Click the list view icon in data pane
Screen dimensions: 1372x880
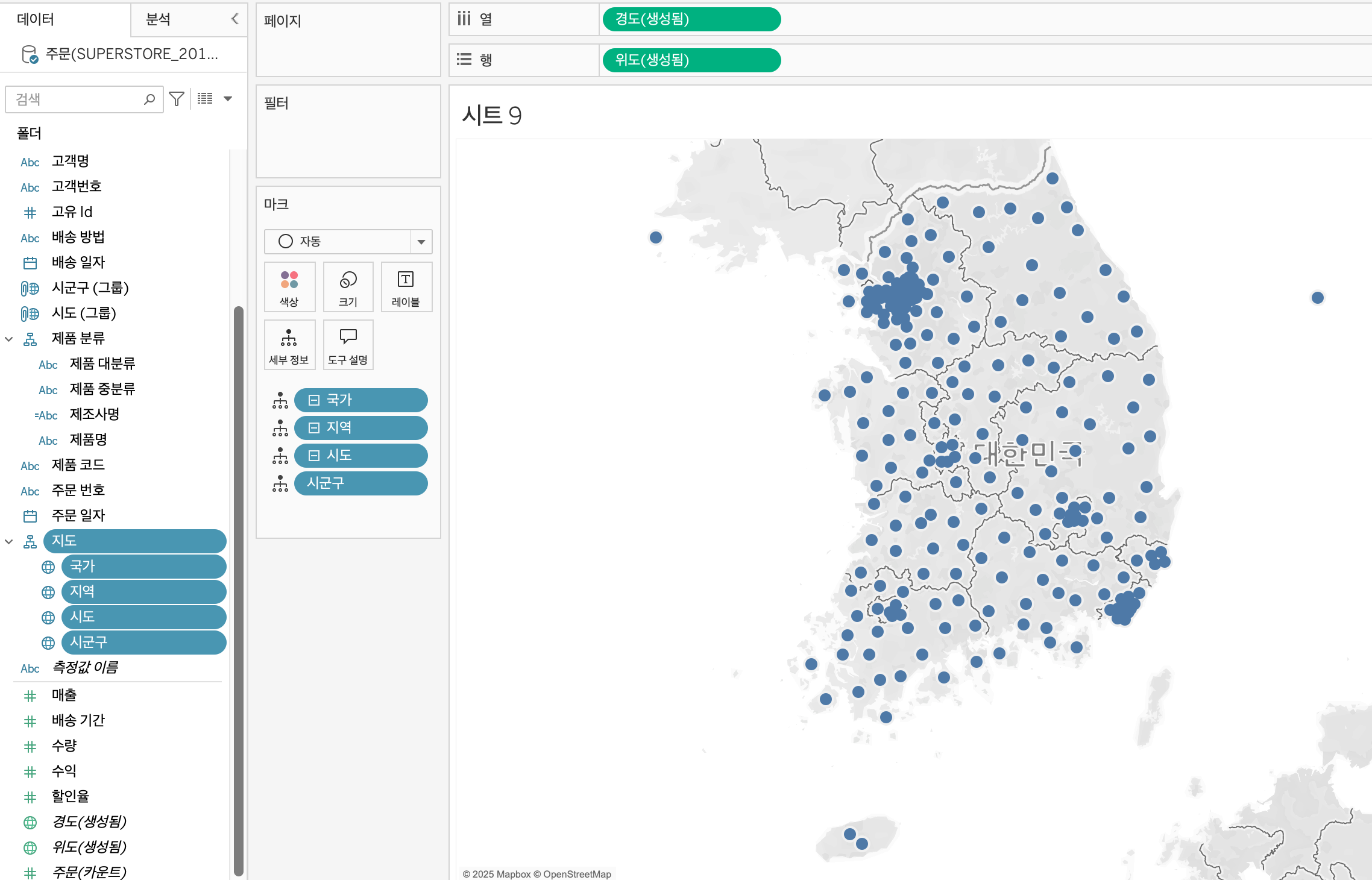click(205, 99)
